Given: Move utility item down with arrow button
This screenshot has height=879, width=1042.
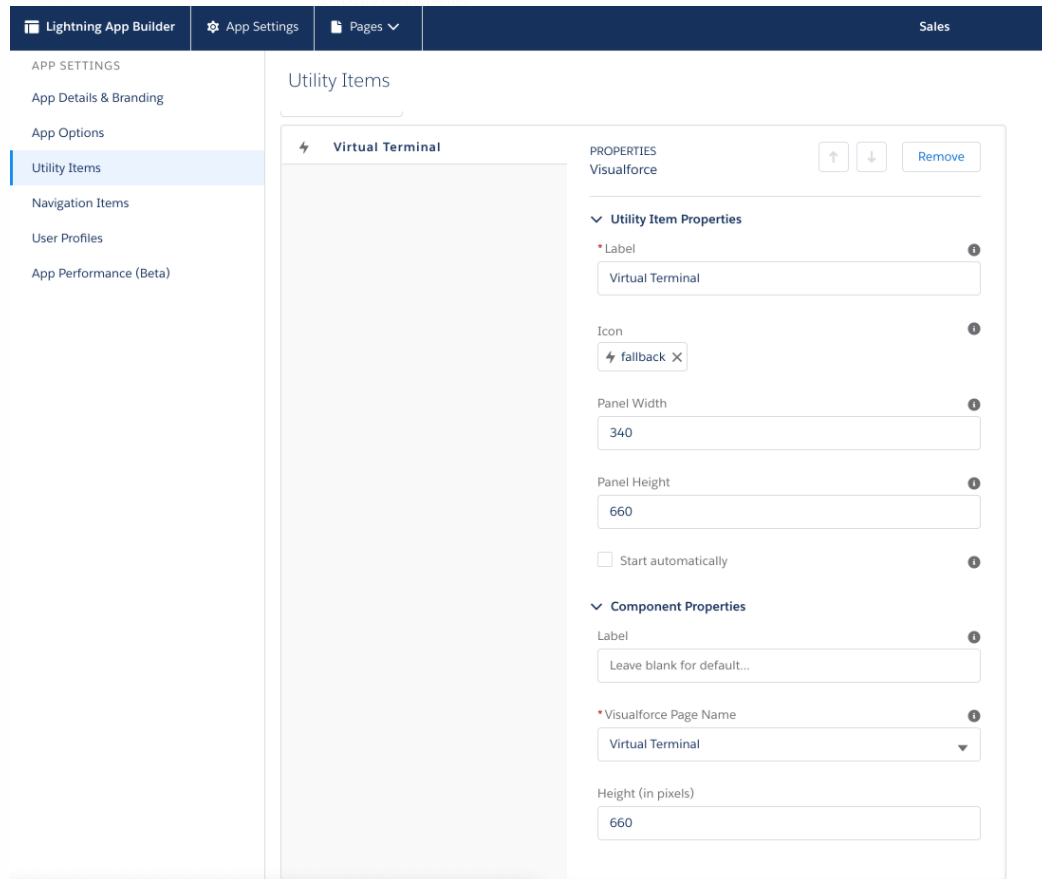Looking at the screenshot, I should [x=871, y=157].
